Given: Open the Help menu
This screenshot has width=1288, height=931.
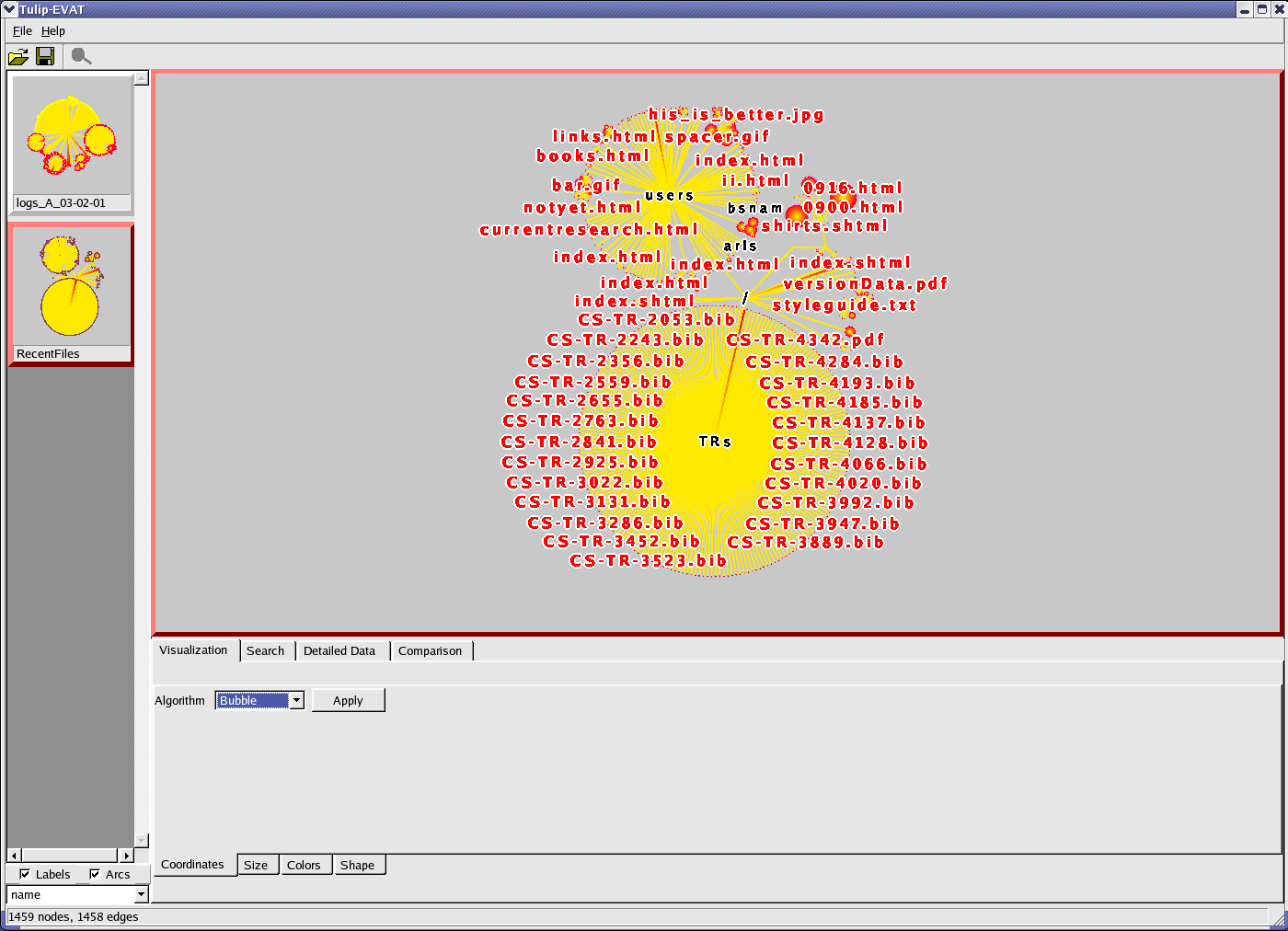Looking at the screenshot, I should [x=53, y=31].
